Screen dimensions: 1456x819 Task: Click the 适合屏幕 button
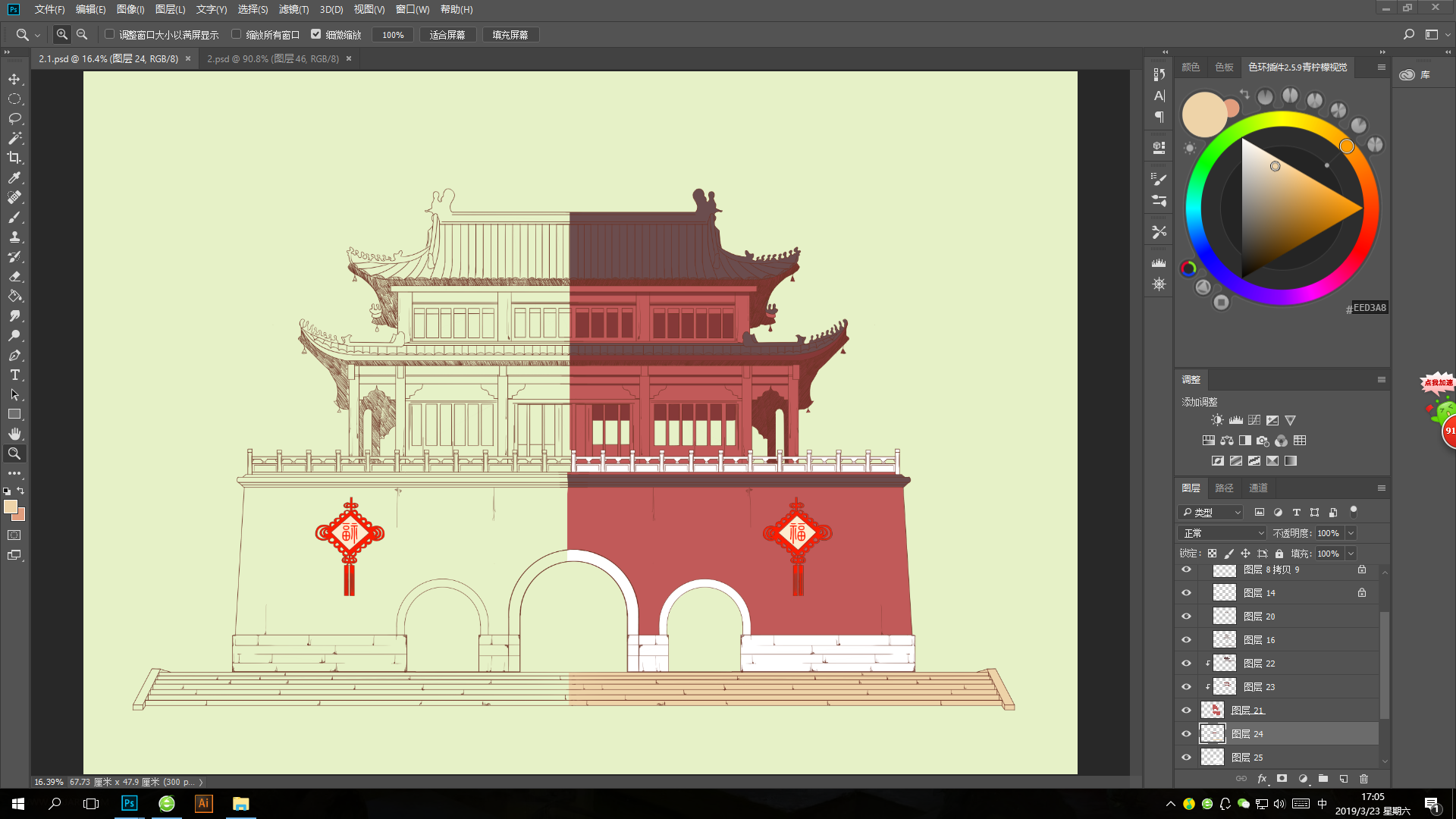(x=447, y=35)
